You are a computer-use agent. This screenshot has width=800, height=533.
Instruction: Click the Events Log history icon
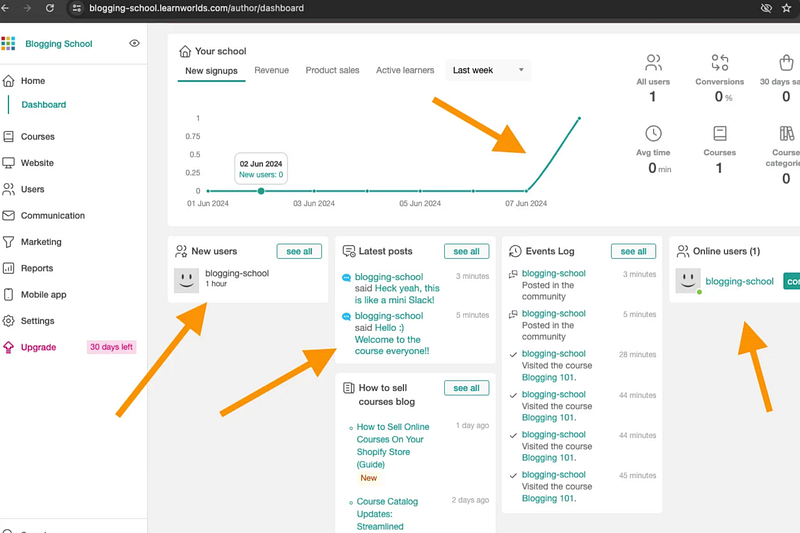[515, 251]
